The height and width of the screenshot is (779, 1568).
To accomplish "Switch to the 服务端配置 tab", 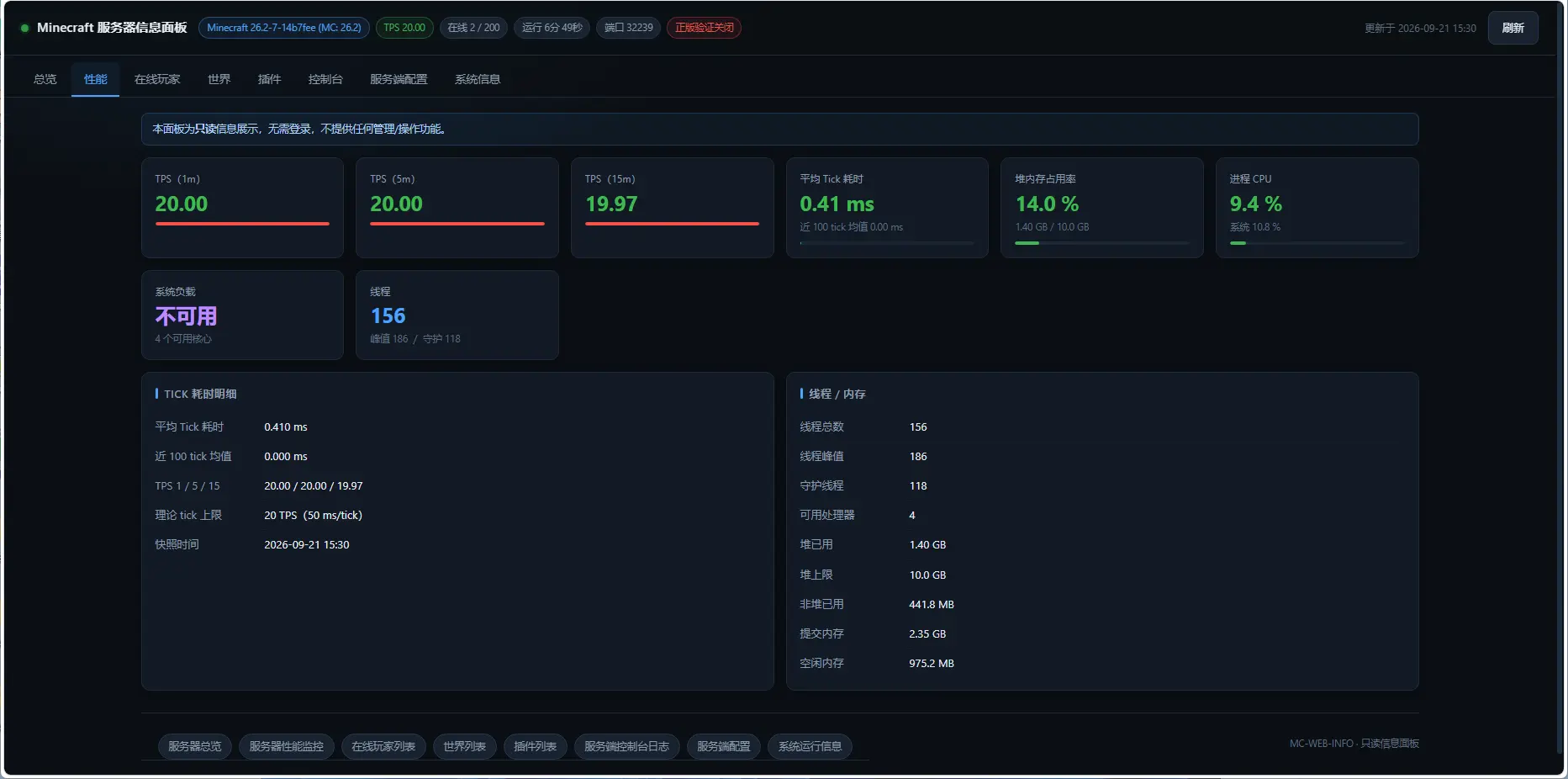I will tap(399, 79).
